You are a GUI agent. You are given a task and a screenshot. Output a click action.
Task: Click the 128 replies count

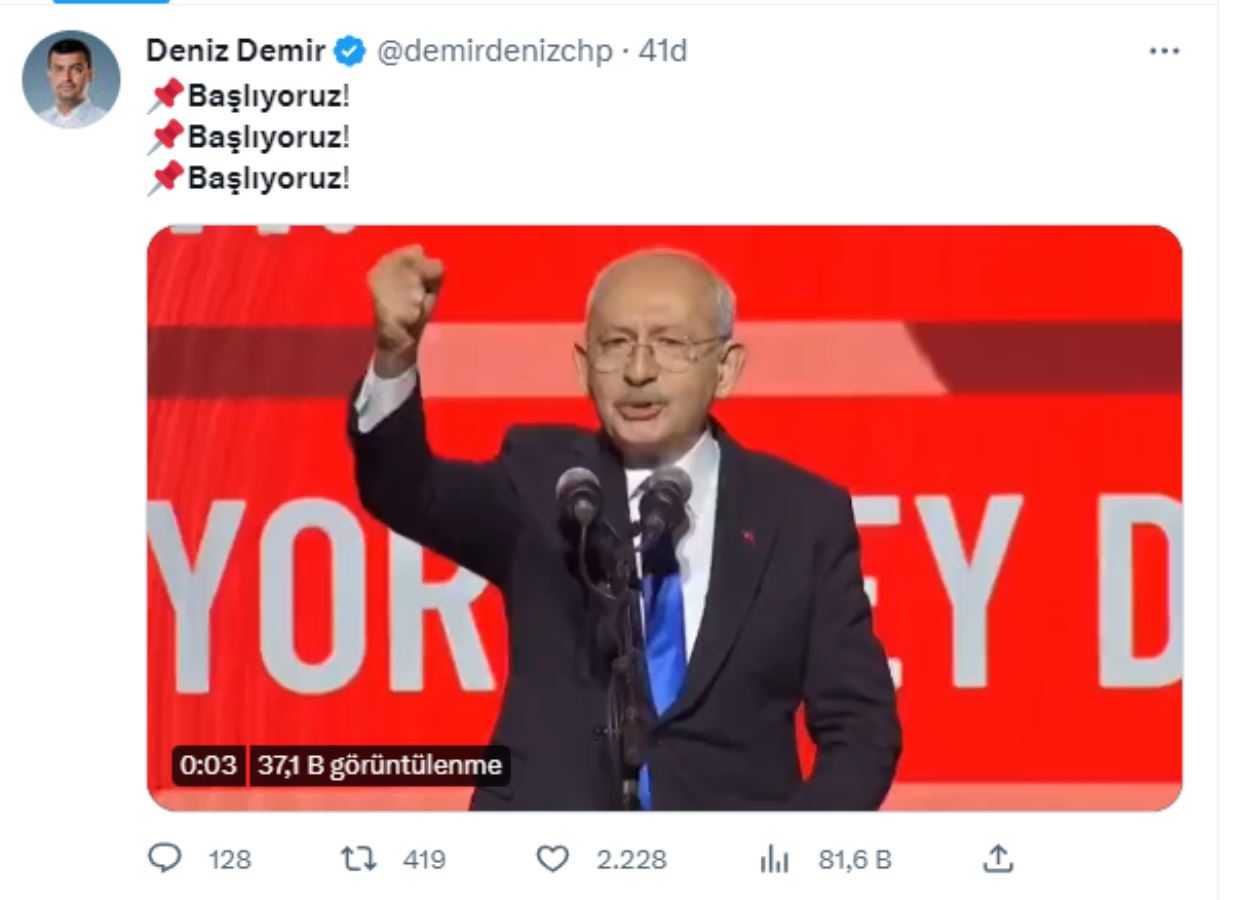[x=230, y=859]
